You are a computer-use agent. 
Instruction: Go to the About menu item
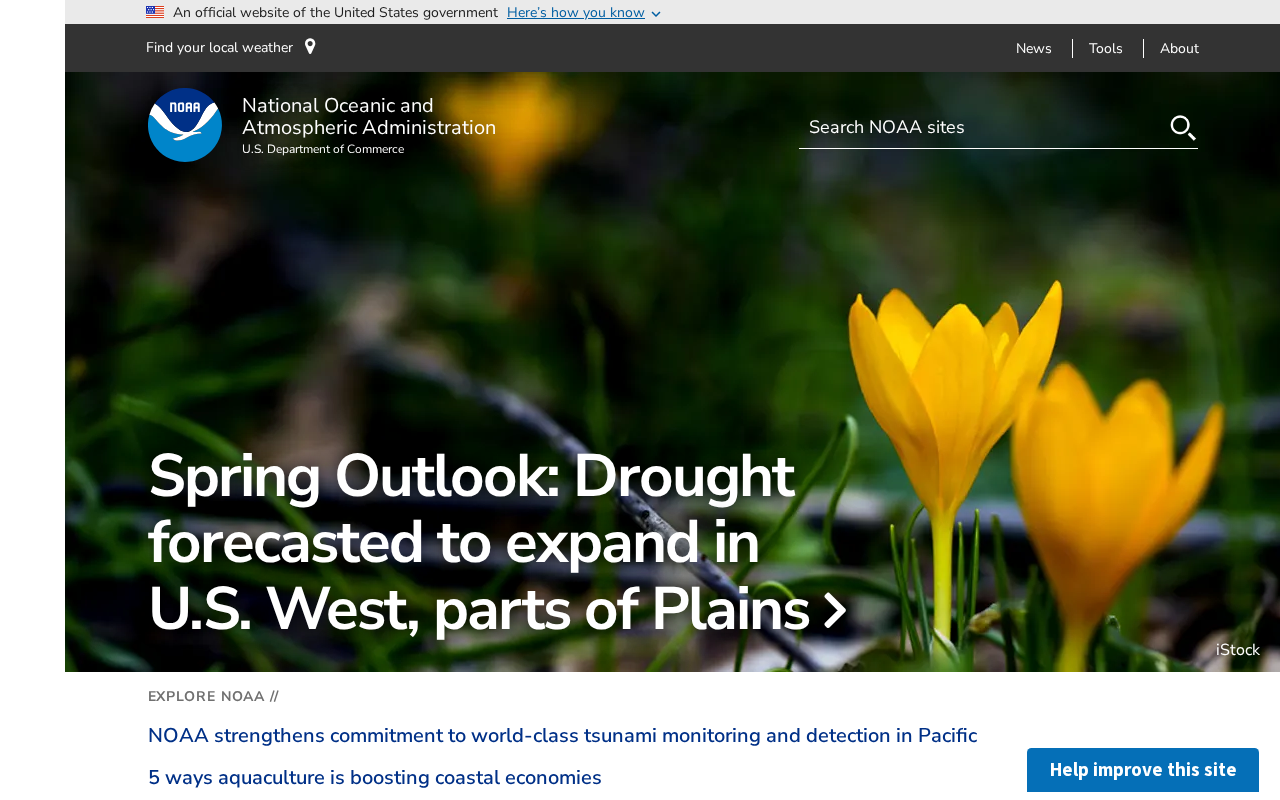pos(1179,48)
